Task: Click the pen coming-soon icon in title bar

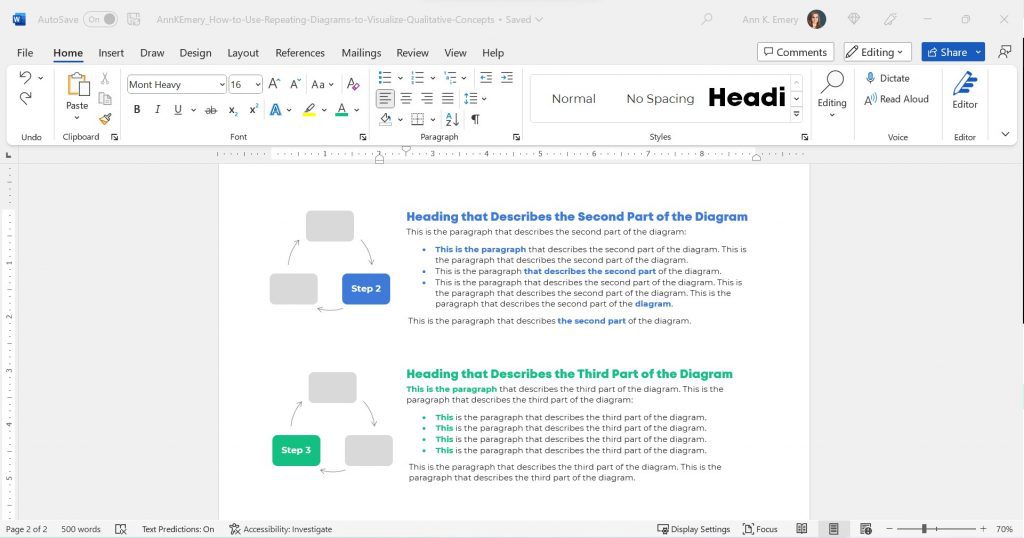Action: (x=888, y=20)
